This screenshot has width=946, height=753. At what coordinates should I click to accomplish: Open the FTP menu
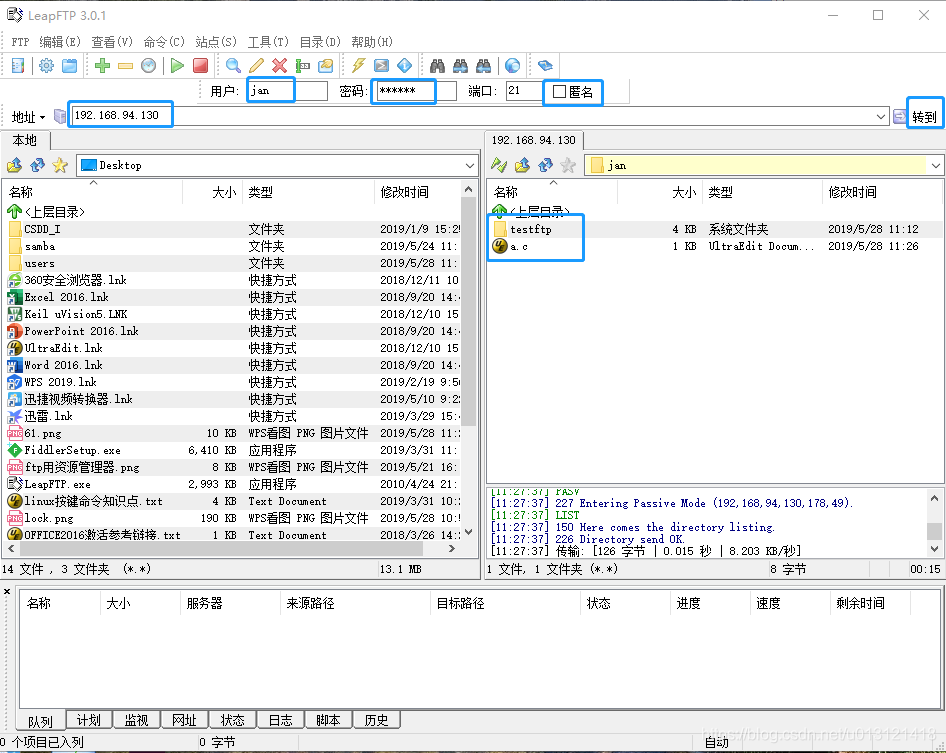point(20,42)
